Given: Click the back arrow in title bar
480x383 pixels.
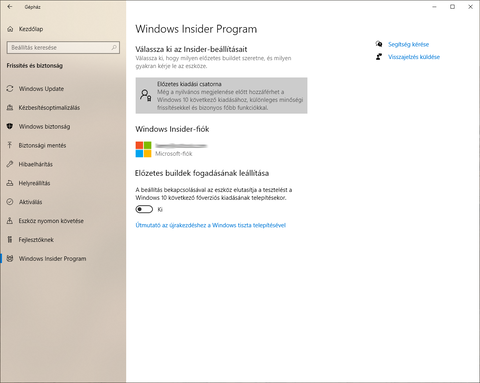Looking at the screenshot, I should pyautogui.click(x=10, y=7).
